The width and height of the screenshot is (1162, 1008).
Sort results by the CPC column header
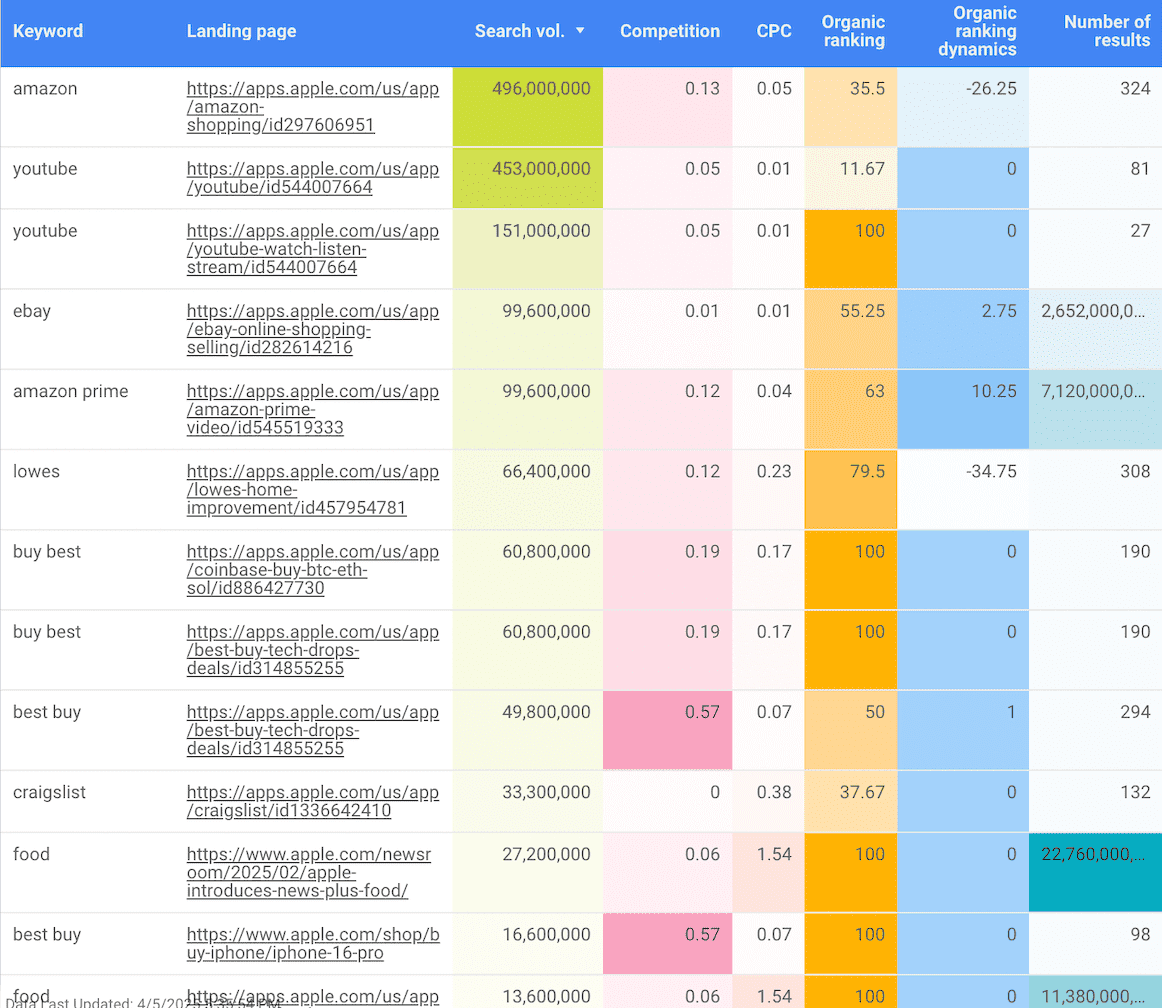point(774,31)
